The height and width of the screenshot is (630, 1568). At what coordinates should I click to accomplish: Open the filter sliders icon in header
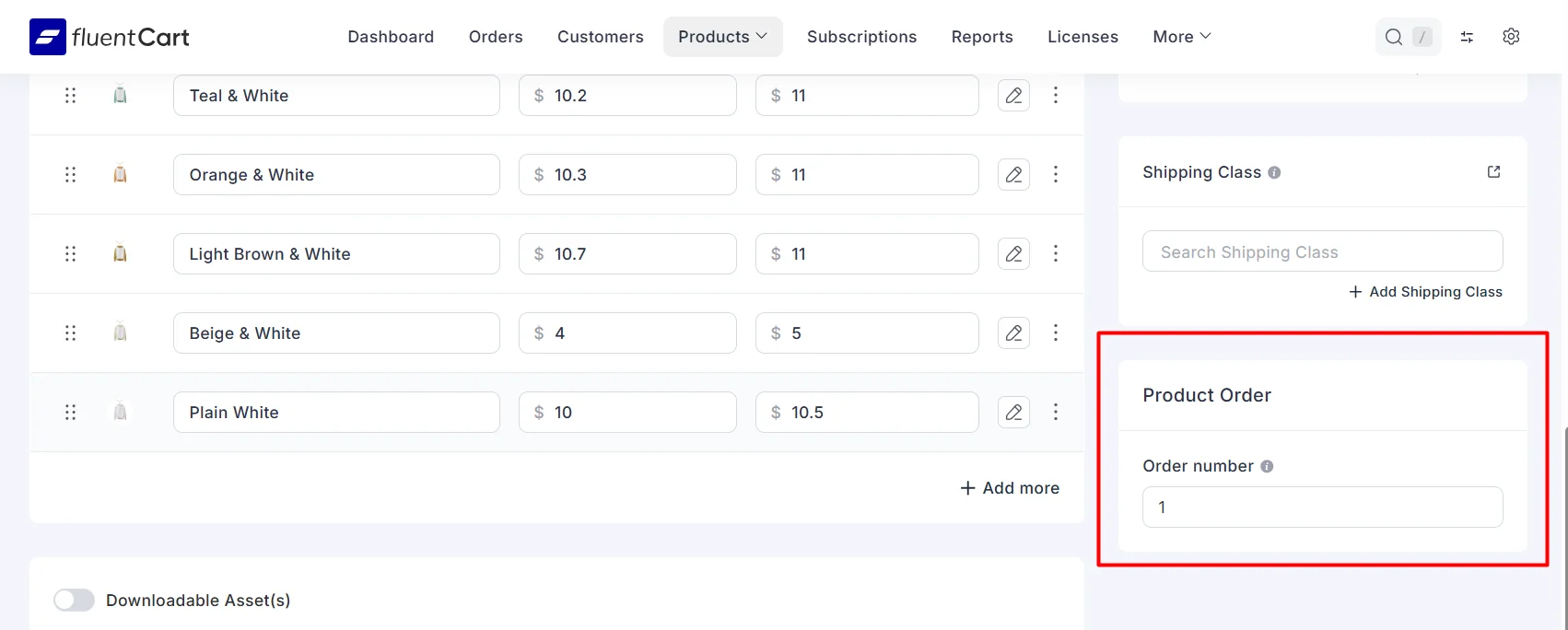point(1467,37)
